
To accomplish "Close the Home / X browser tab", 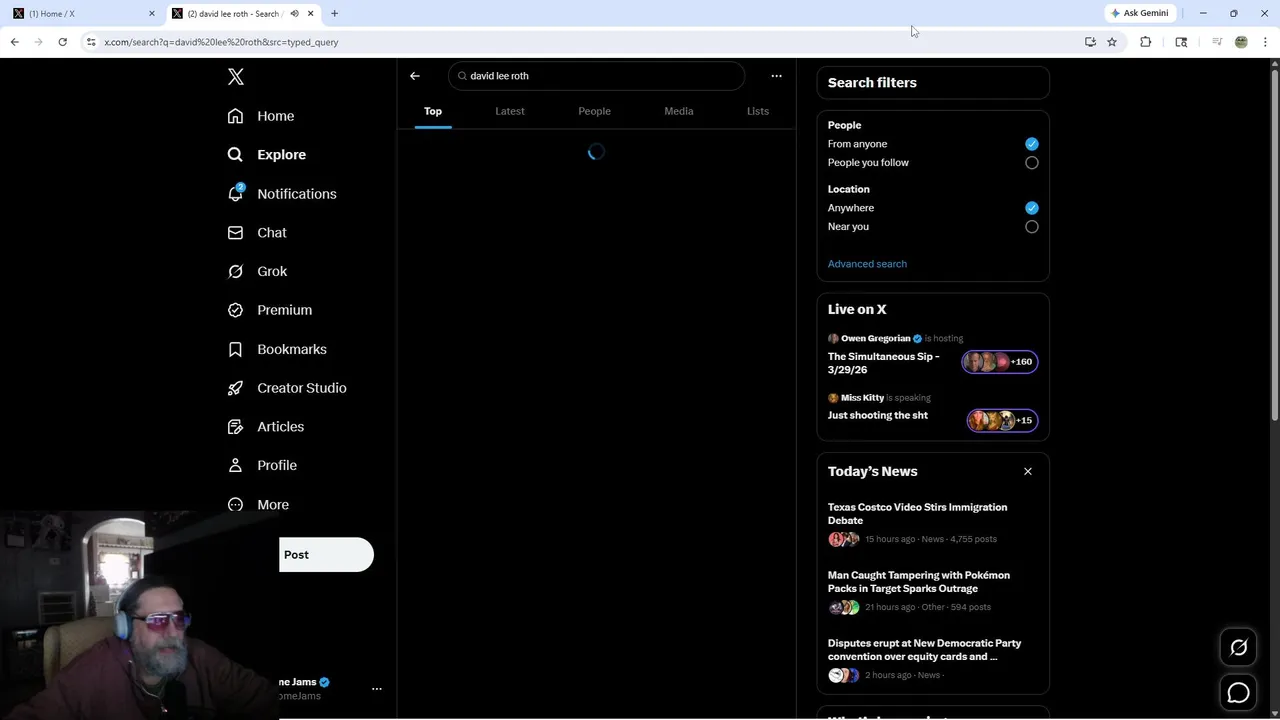I will pyautogui.click(x=152, y=13).
